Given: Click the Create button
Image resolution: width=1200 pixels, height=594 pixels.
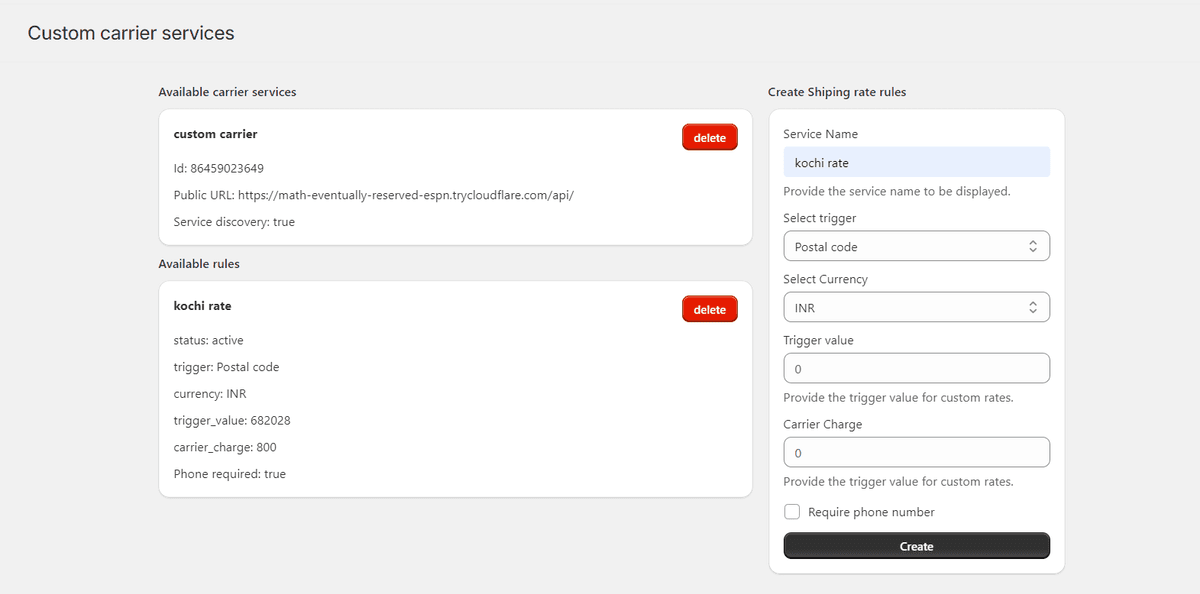Looking at the screenshot, I should (x=916, y=546).
